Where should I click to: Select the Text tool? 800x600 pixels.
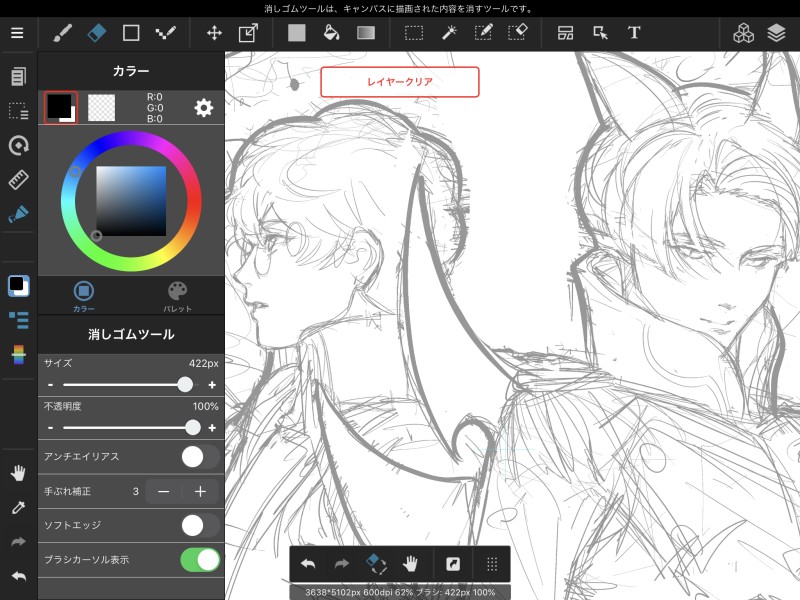634,33
